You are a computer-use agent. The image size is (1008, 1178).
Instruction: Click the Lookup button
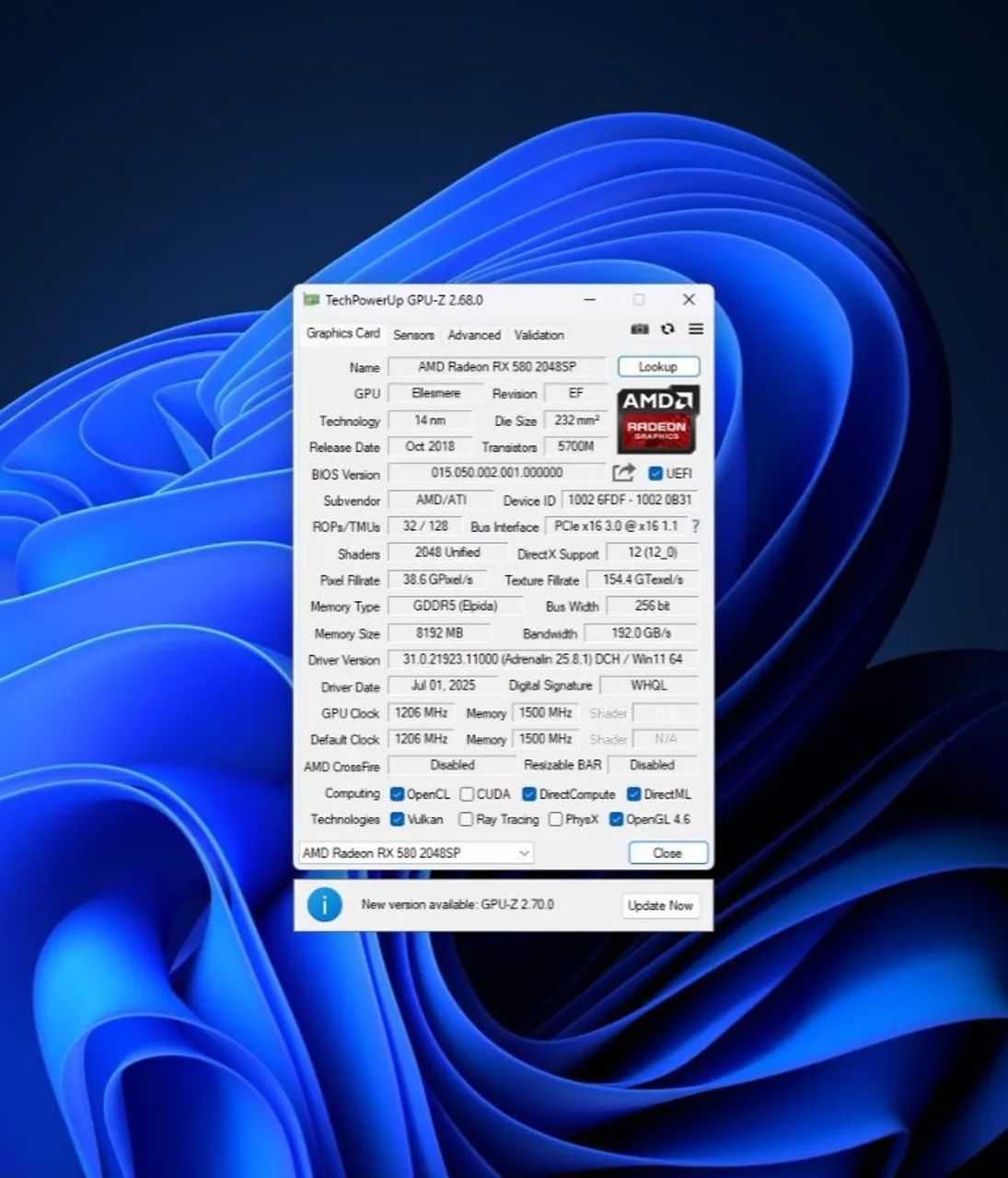click(658, 366)
